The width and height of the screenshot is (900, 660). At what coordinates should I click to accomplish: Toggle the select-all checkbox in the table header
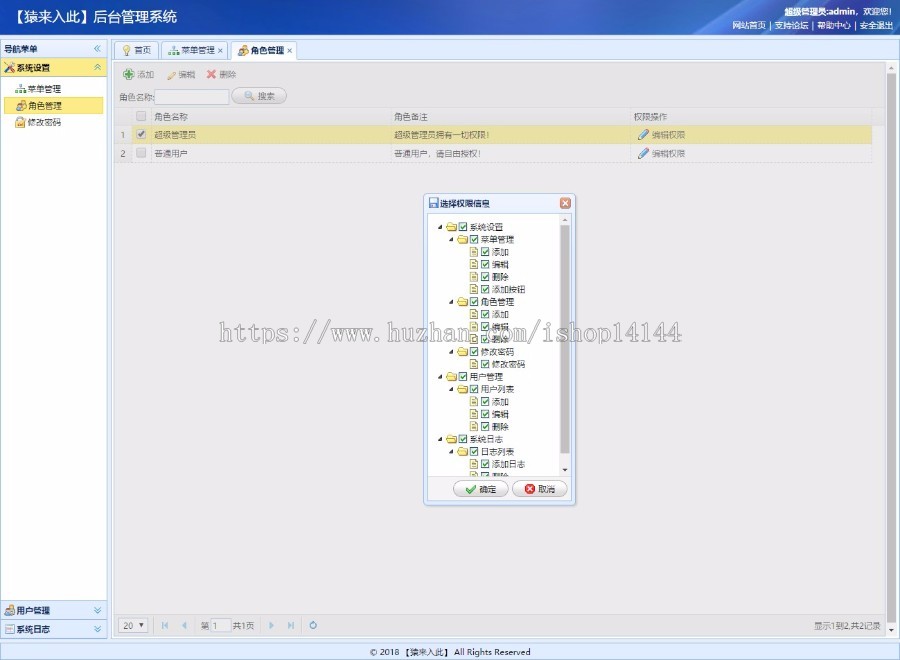pos(139,114)
